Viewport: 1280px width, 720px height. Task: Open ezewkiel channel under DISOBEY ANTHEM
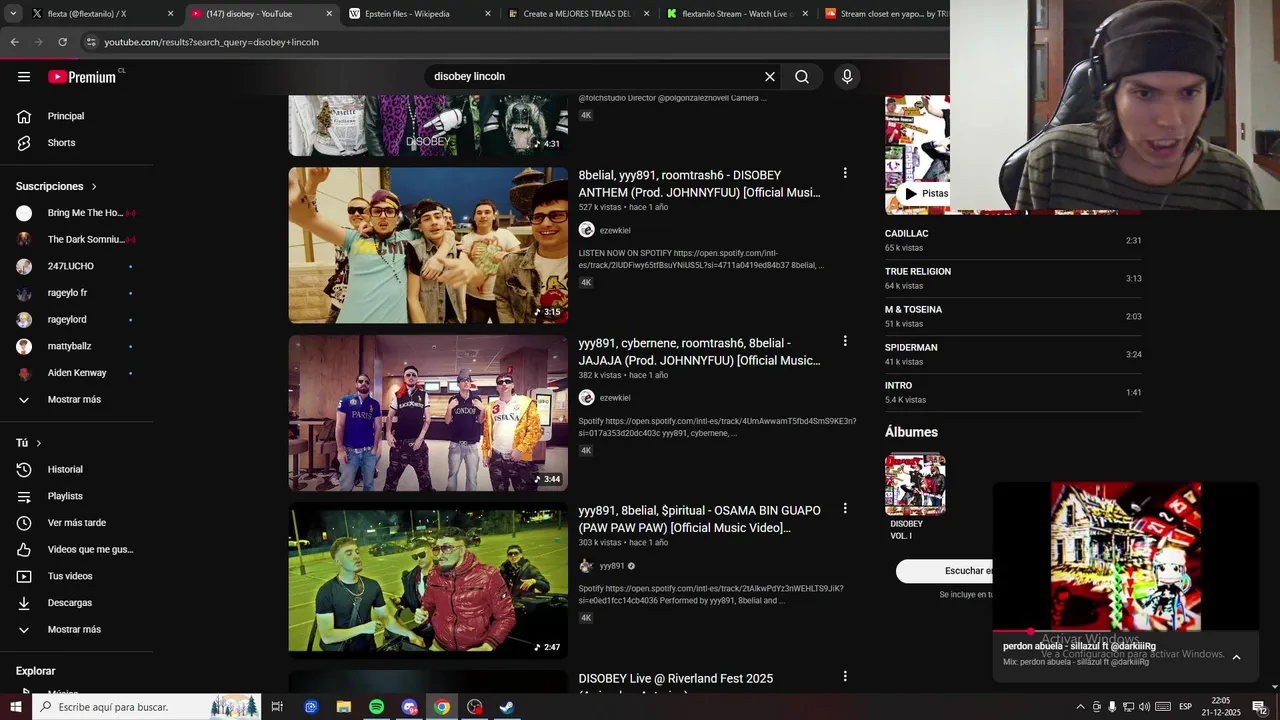point(615,230)
